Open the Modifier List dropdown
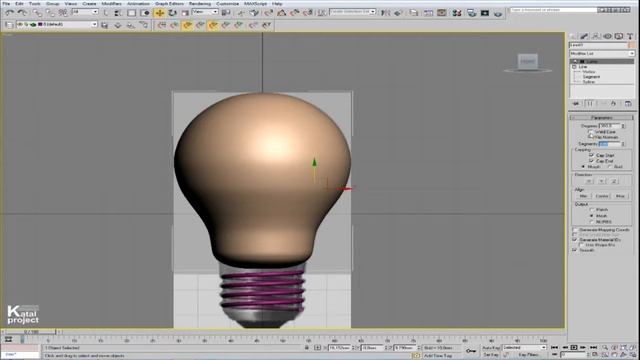This screenshot has height=360, width=640. pyautogui.click(x=602, y=53)
